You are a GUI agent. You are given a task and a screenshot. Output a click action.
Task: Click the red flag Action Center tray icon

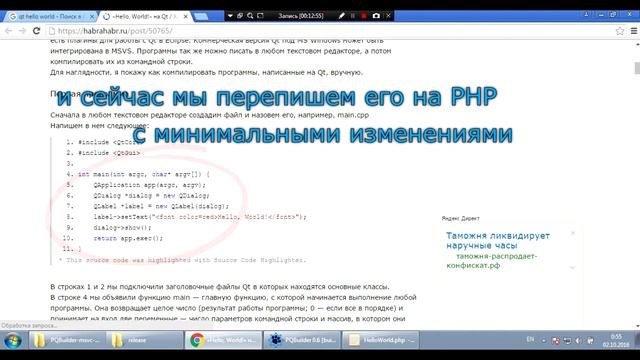(555, 340)
